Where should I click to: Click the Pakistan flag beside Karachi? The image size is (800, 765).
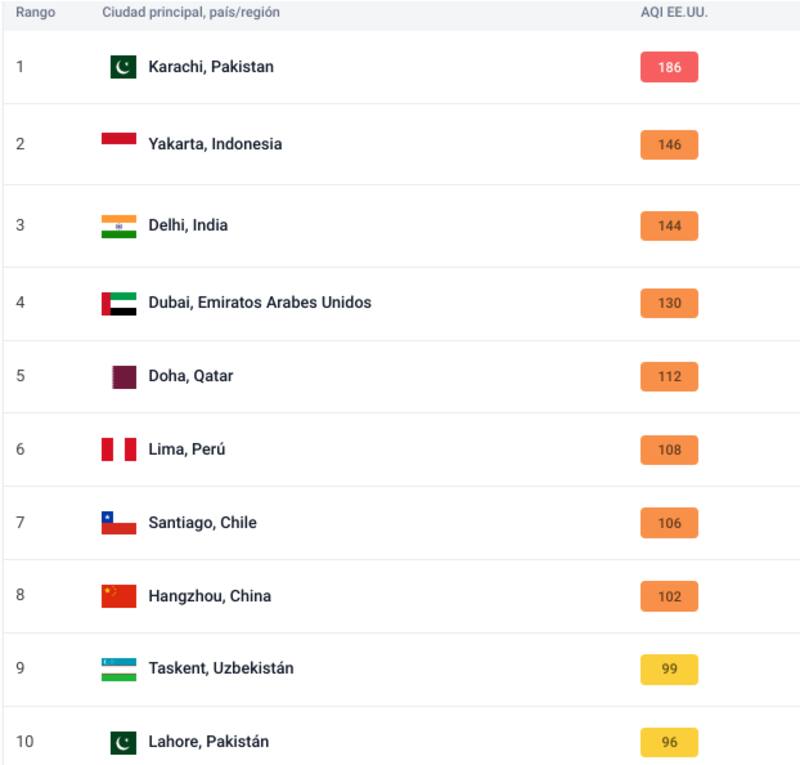click(x=123, y=67)
